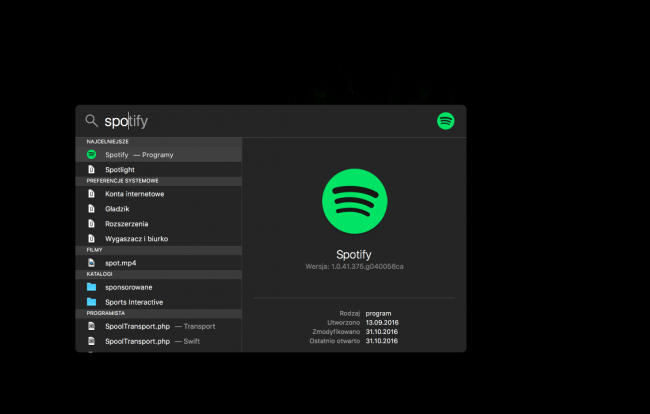Click the Spotify icon in search bar
The height and width of the screenshot is (414, 650).
[446, 121]
